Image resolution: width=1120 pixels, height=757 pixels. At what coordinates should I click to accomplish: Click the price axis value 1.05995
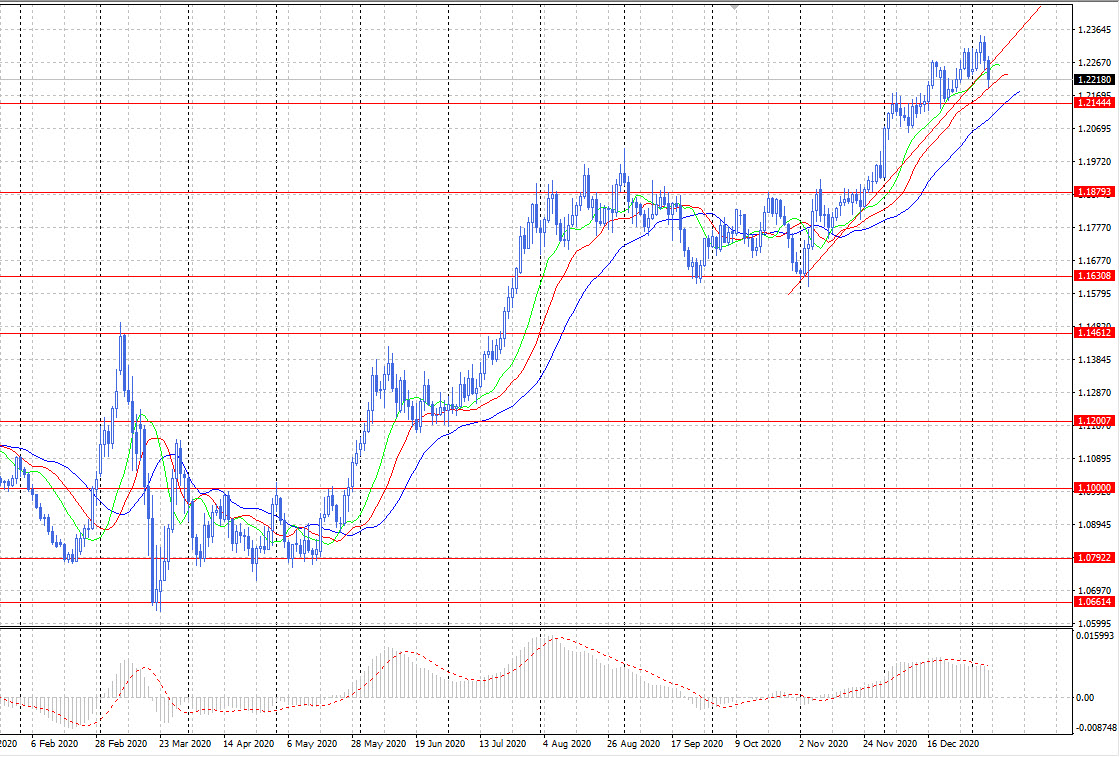pyautogui.click(x=1094, y=623)
